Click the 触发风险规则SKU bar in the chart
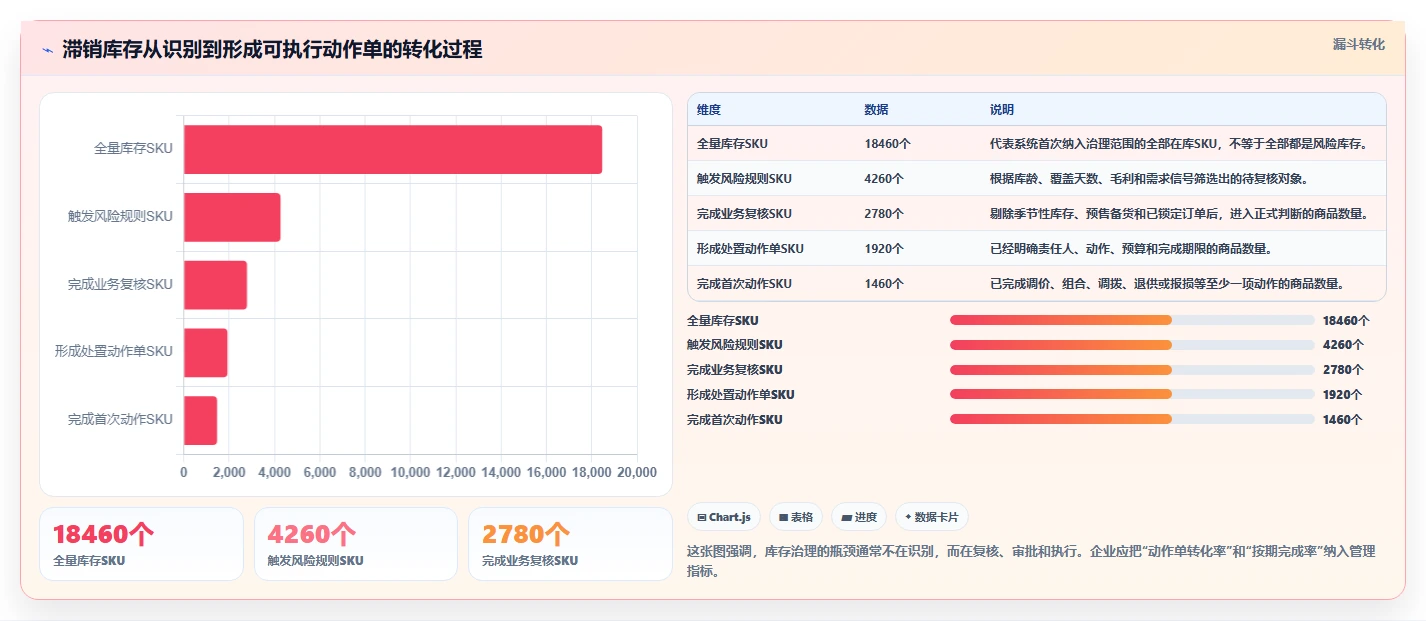The width and height of the screenshot is (1426, 621). click(232, 217)
